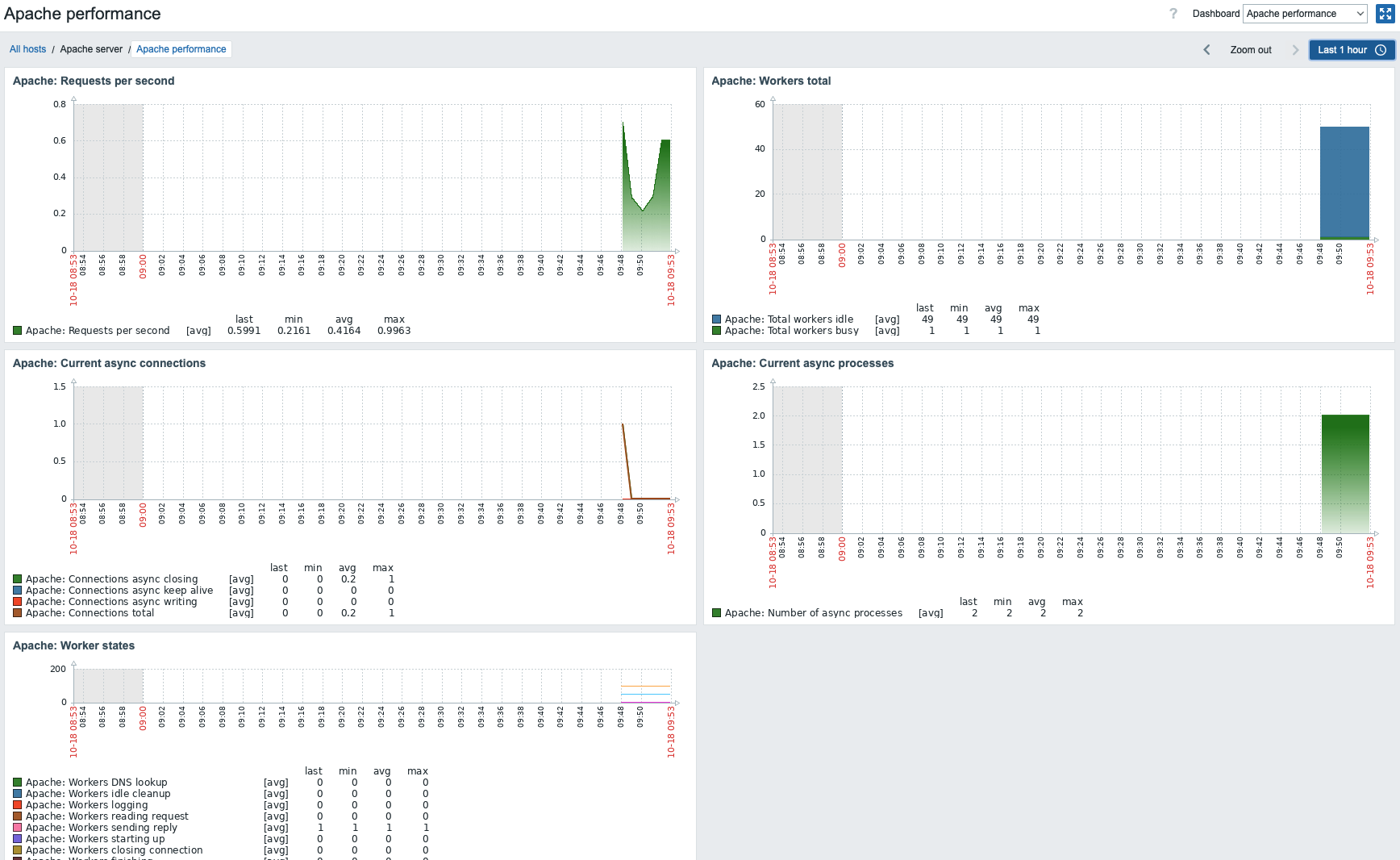Click Connections total brown swatch
The image size is (1400, 860).
pyautogui.click(x=17, y=613)
